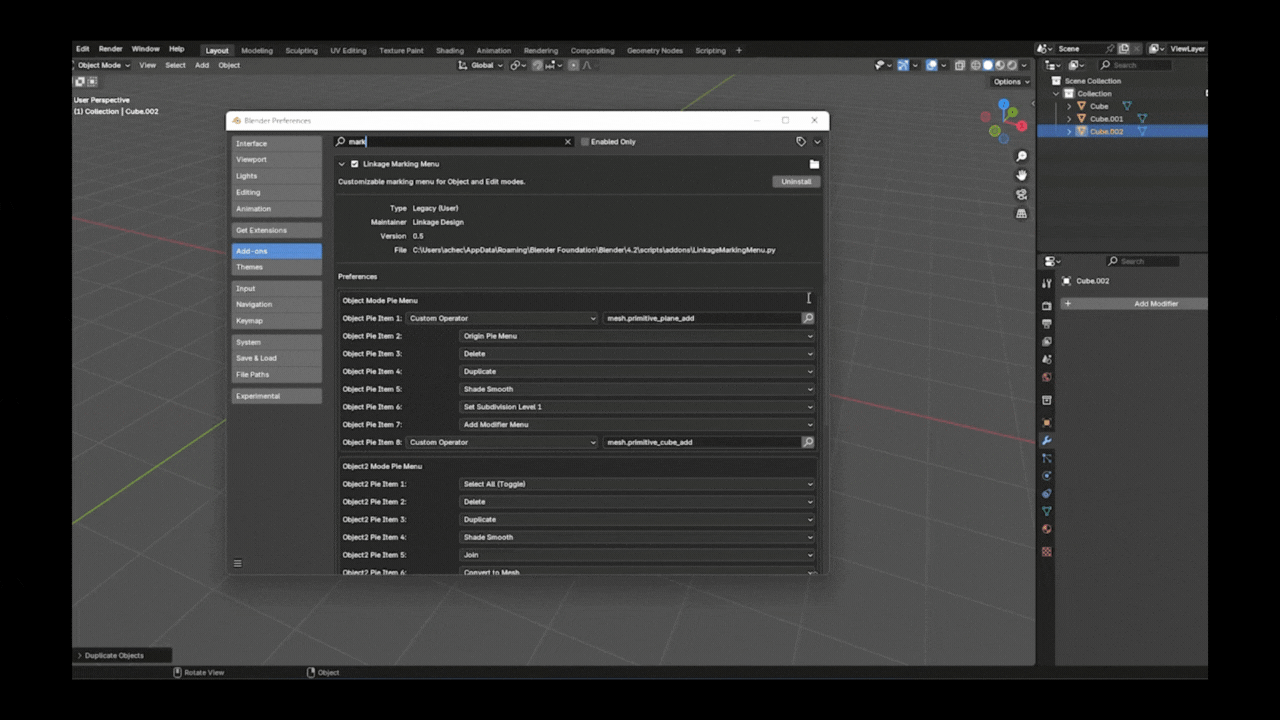Open File Paths preferences section

point(277,375)
